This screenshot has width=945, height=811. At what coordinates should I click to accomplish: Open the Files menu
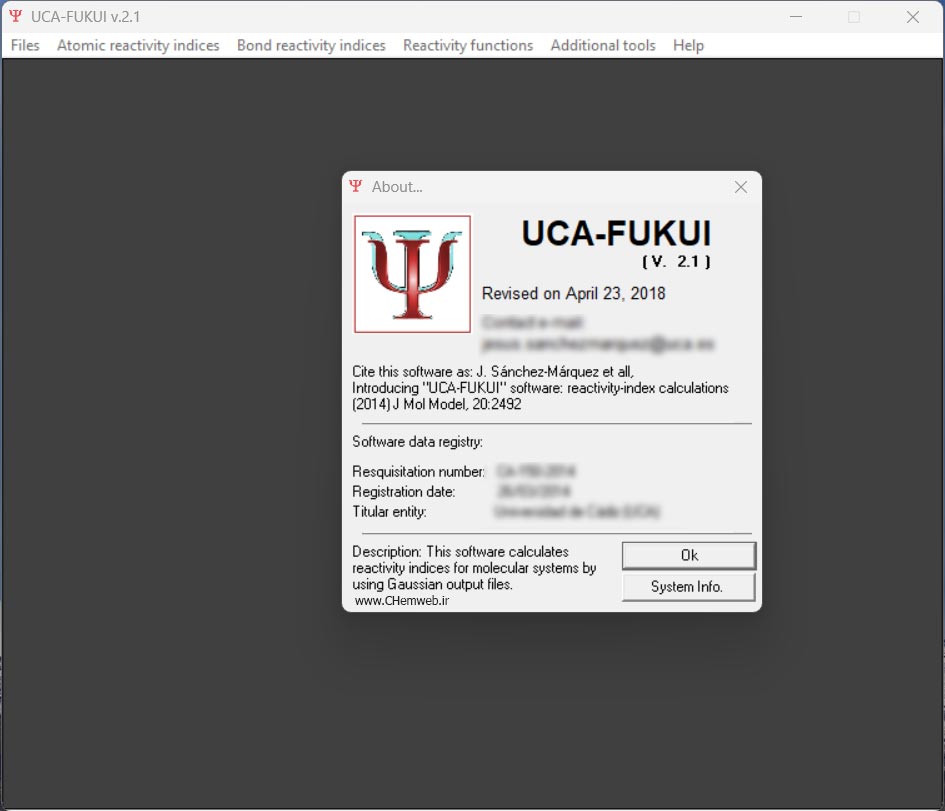[x=25, y=45]
